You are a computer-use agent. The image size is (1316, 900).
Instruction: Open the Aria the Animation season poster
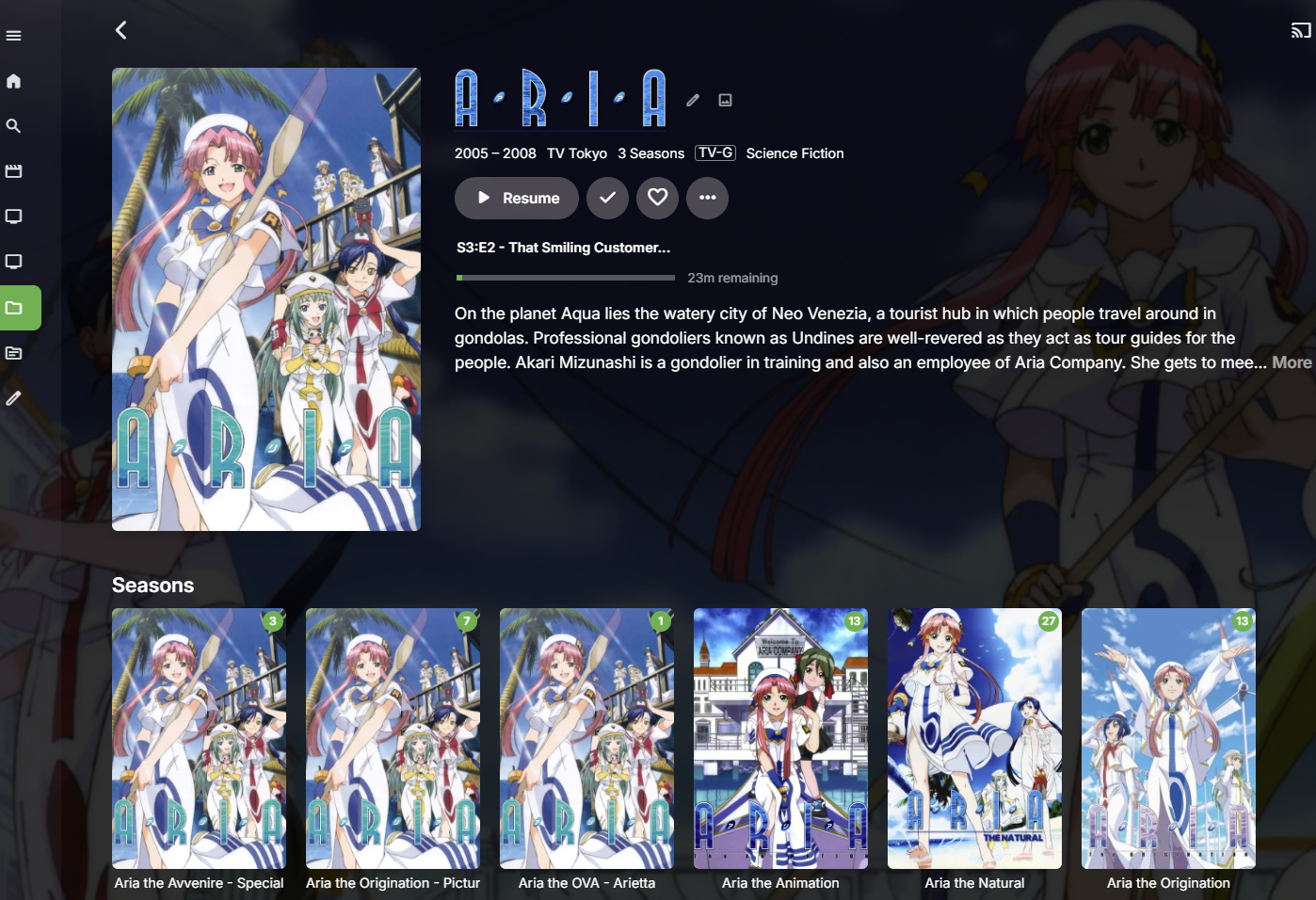click(780, 738)
